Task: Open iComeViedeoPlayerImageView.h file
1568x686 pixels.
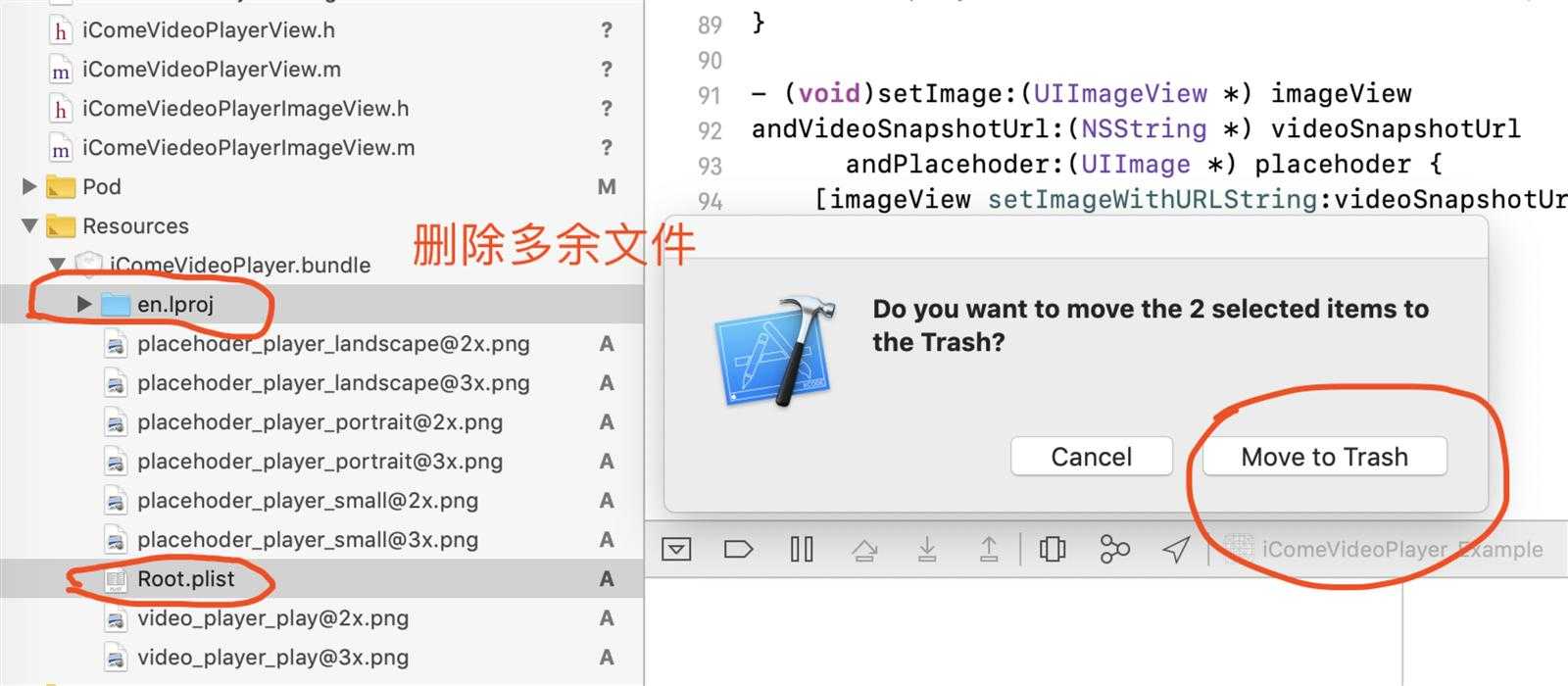Action: (x=246, y=109)
